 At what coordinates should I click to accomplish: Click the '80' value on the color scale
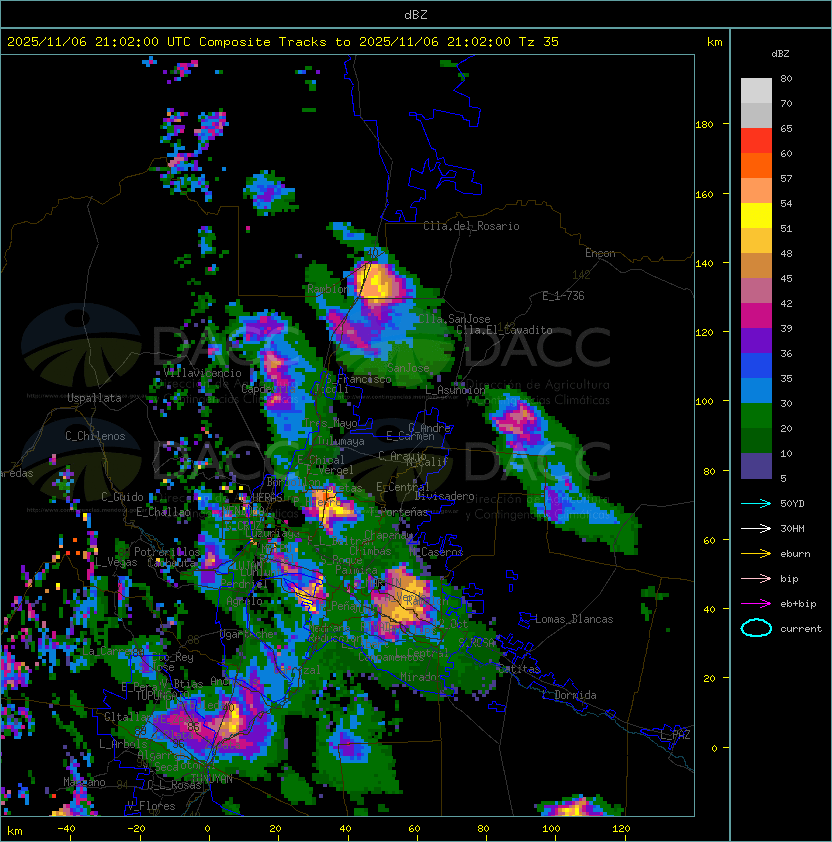pyautogui.click(x=786, y=78)
